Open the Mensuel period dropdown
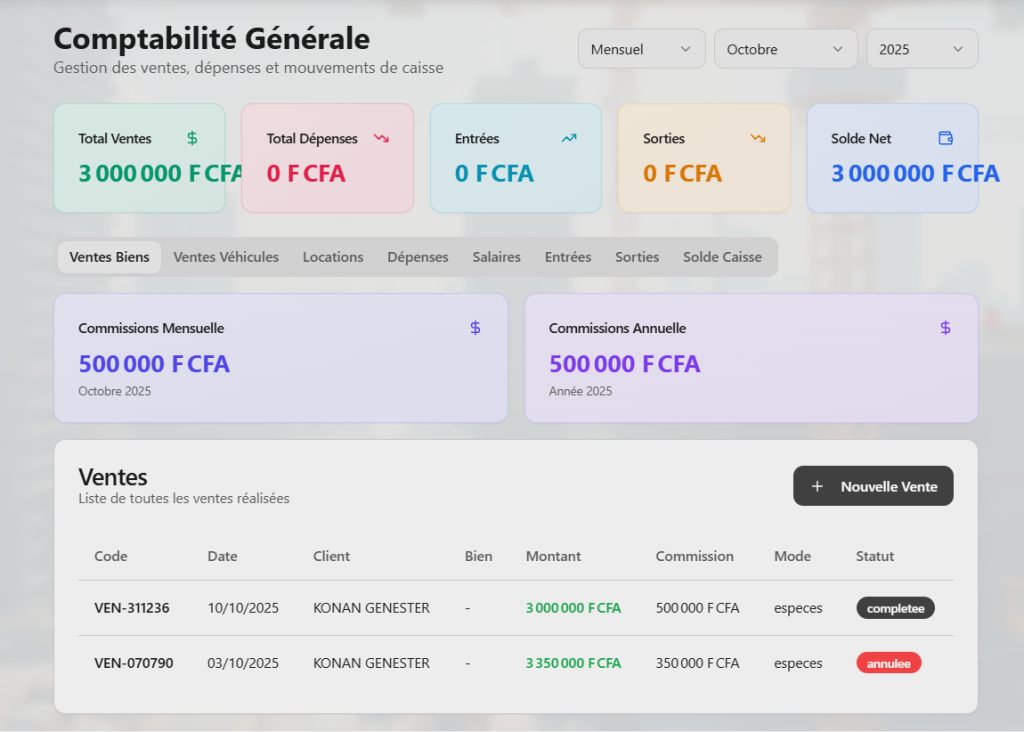 tap(641, 49)
